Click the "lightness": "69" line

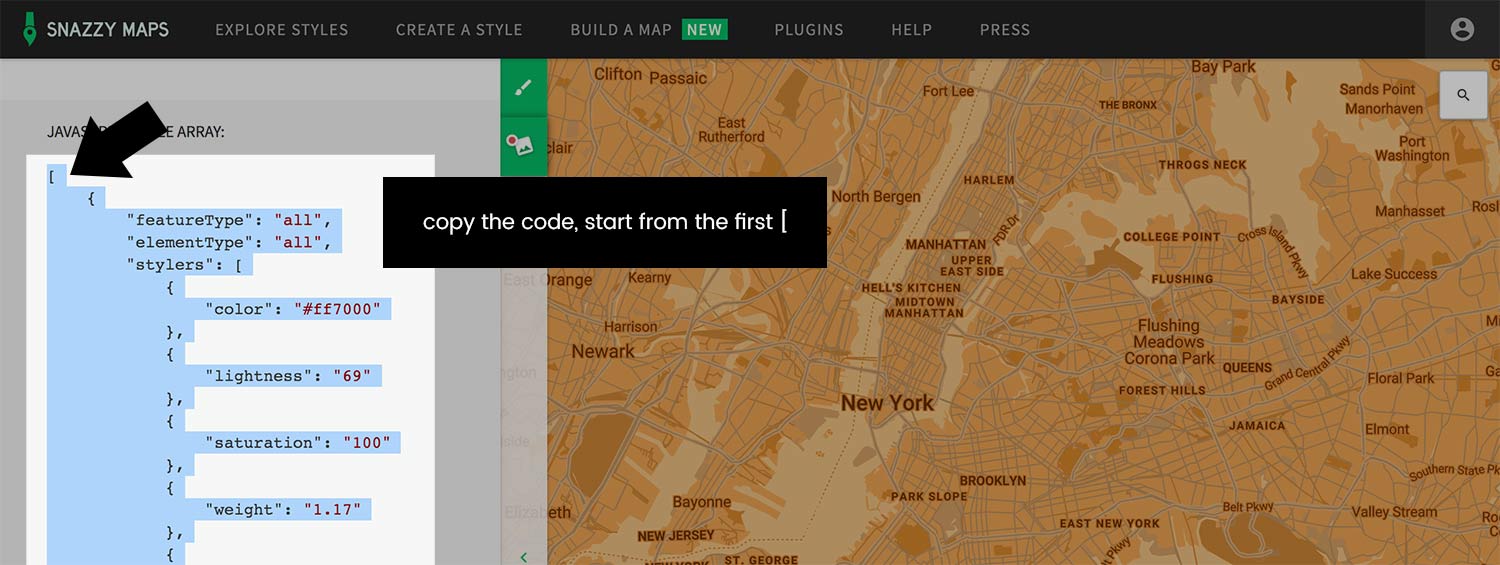288,376
